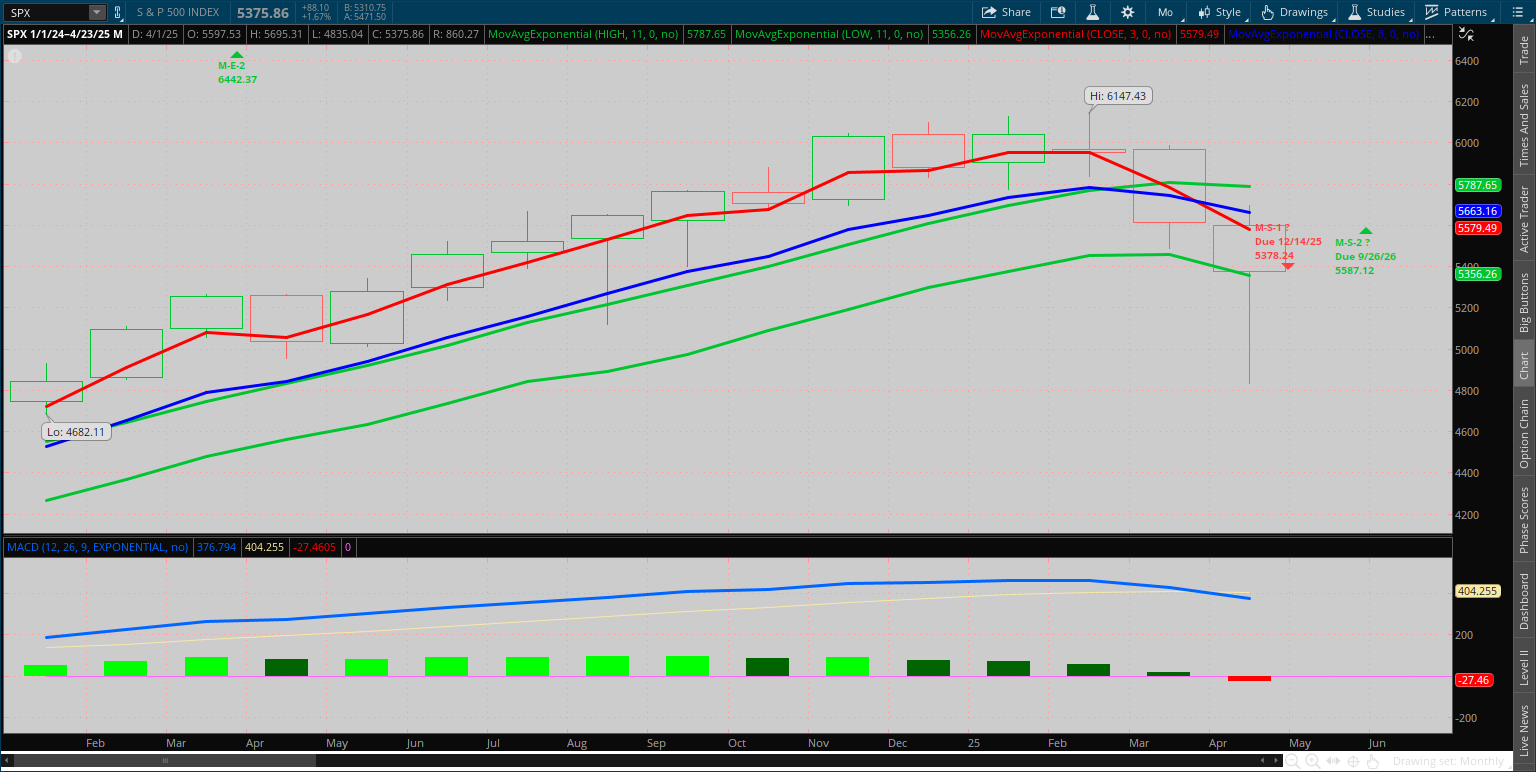Click the collapse-arrows icon below Patterns

(x=1466, y=34)
